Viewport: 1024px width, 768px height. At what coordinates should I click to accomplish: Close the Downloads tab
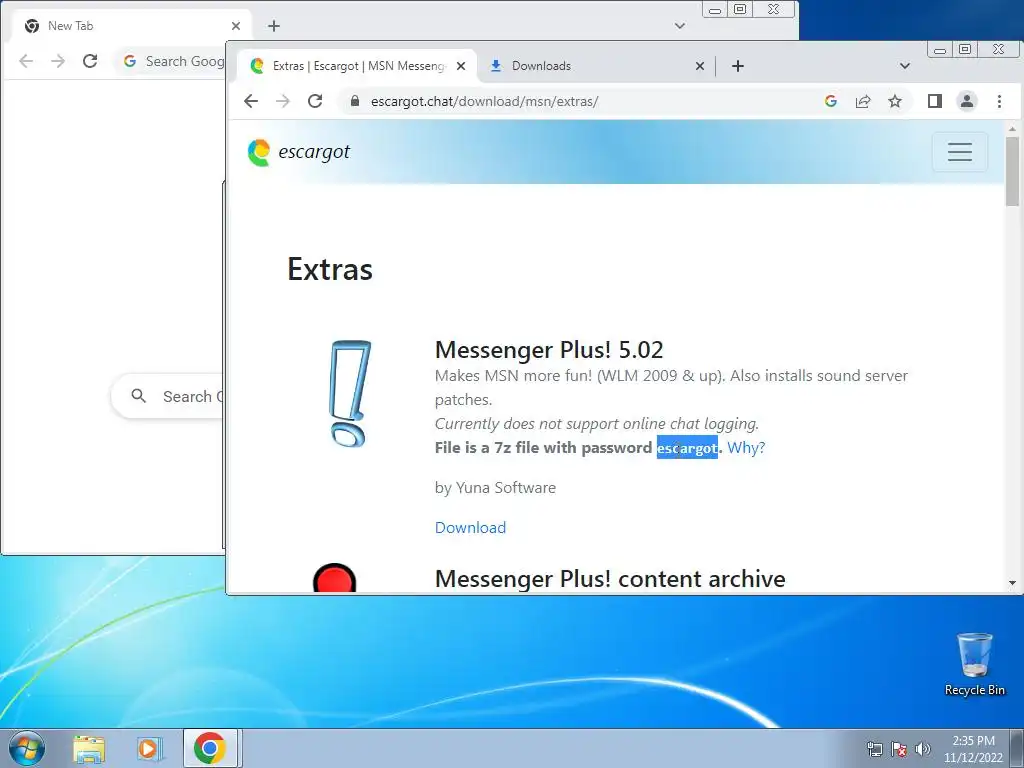[699, 66]
